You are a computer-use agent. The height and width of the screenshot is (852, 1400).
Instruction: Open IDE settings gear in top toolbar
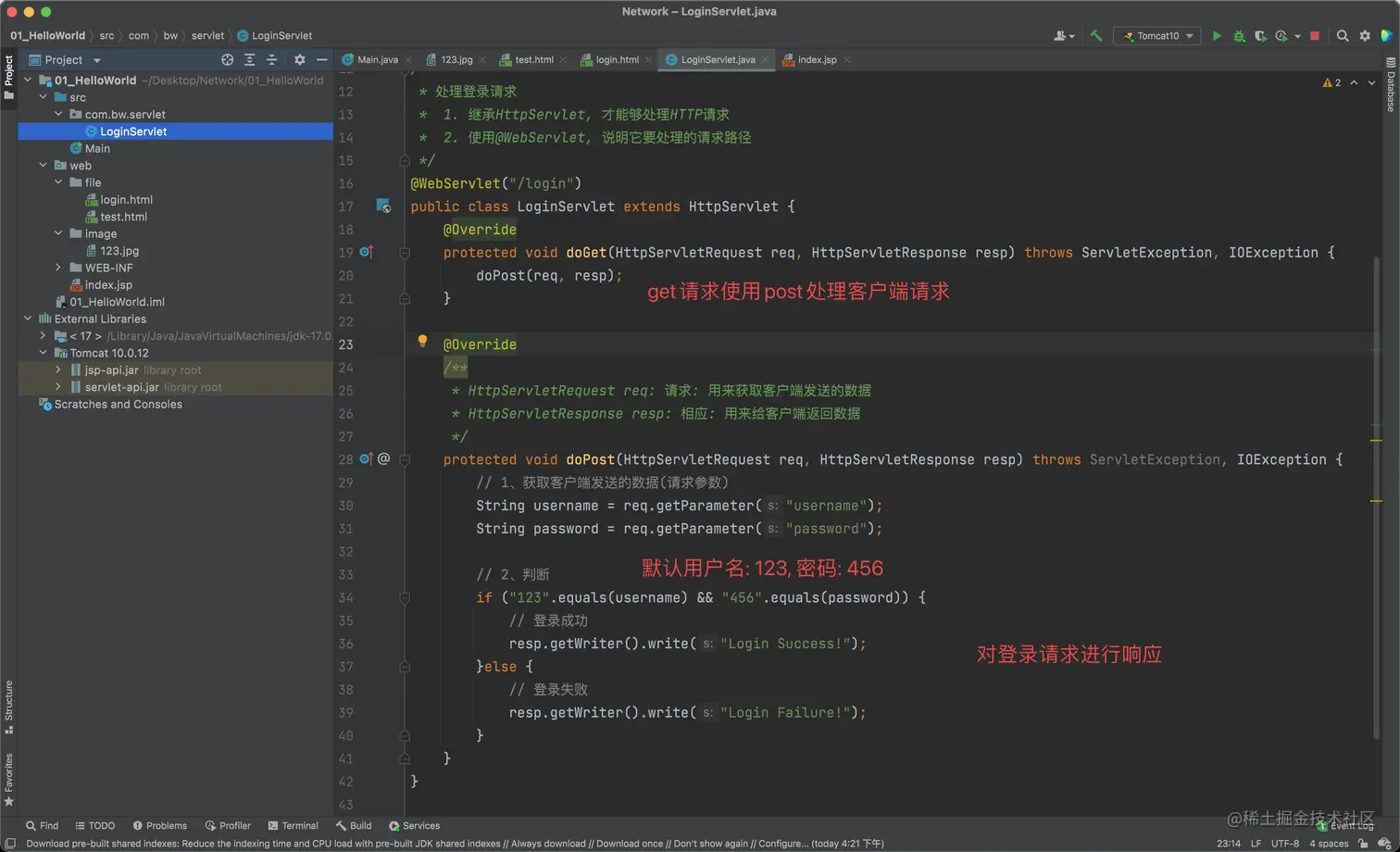coord(1365,36)
